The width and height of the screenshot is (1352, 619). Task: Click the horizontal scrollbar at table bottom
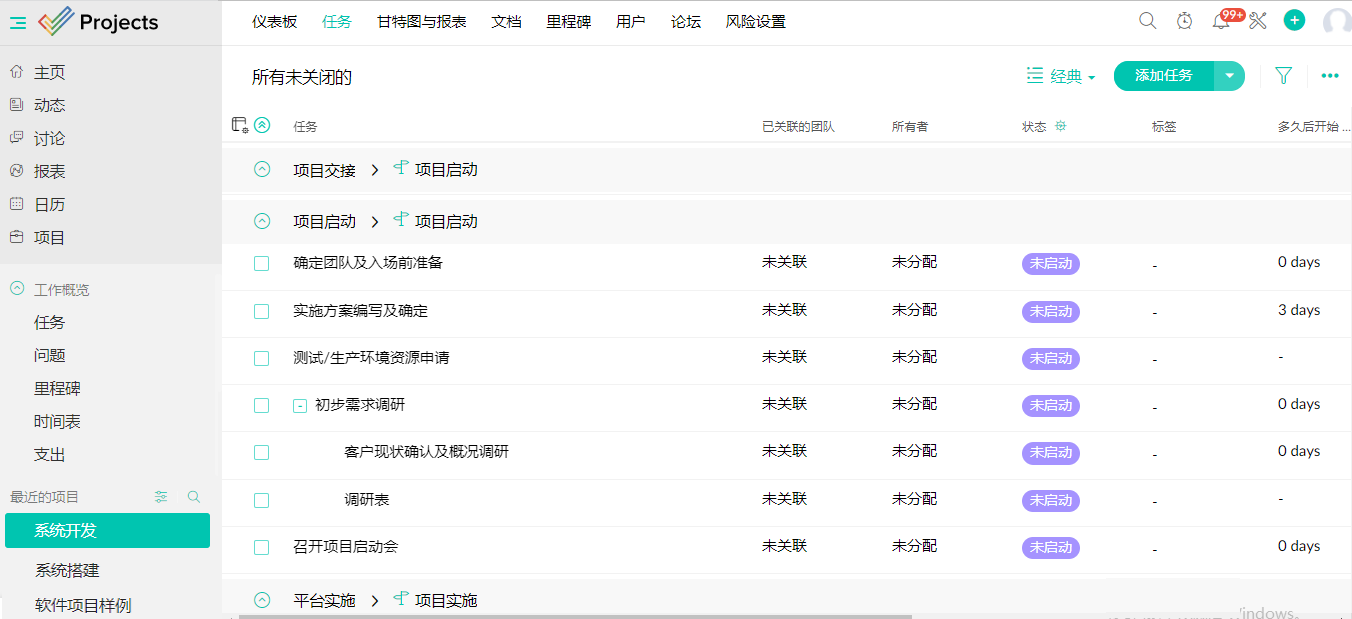pos(575,616)
